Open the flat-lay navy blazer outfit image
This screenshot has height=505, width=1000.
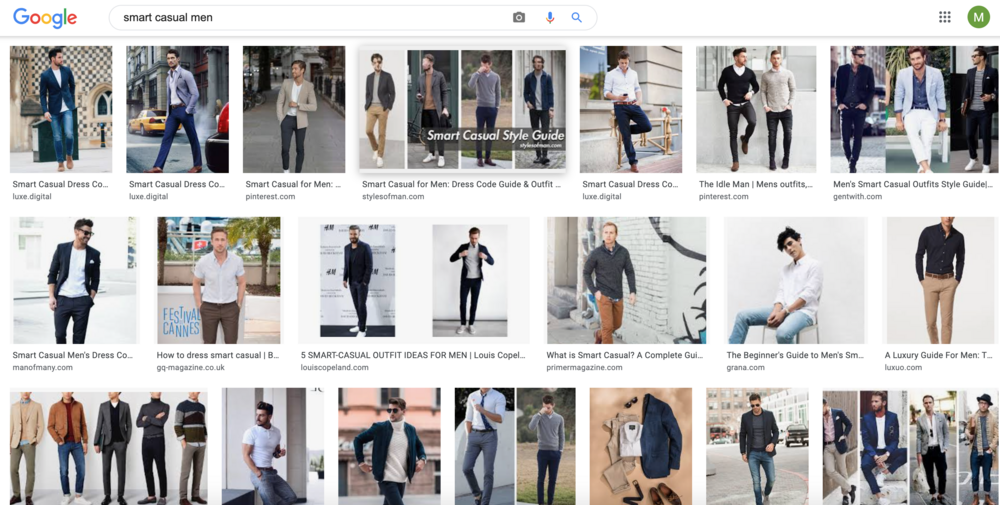click(x=641, y=446)
